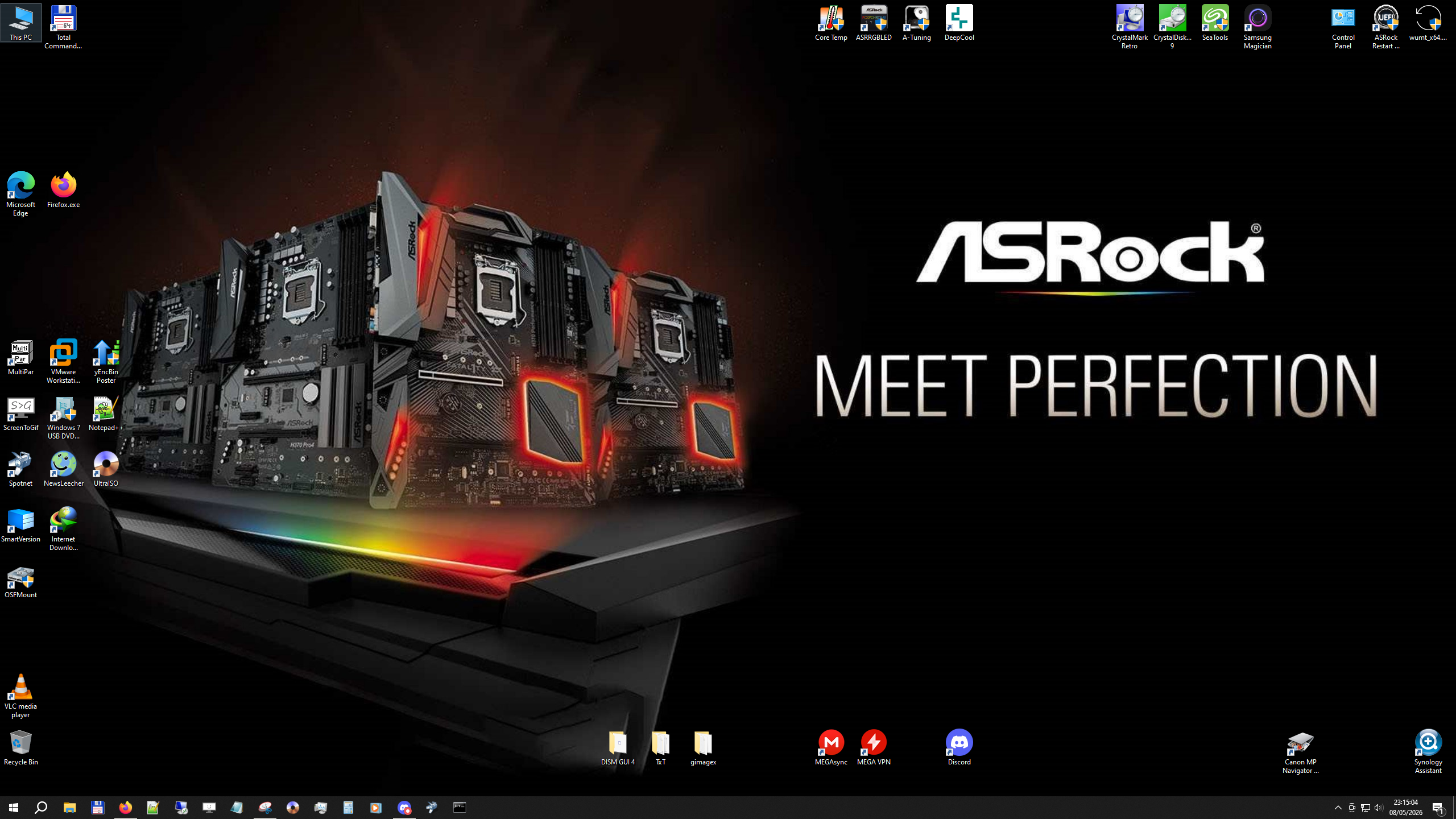Switch to Discord in the taskbar
Image resolution: width=1456 pixels, height=819 pixels.
[x=404, y=808]
